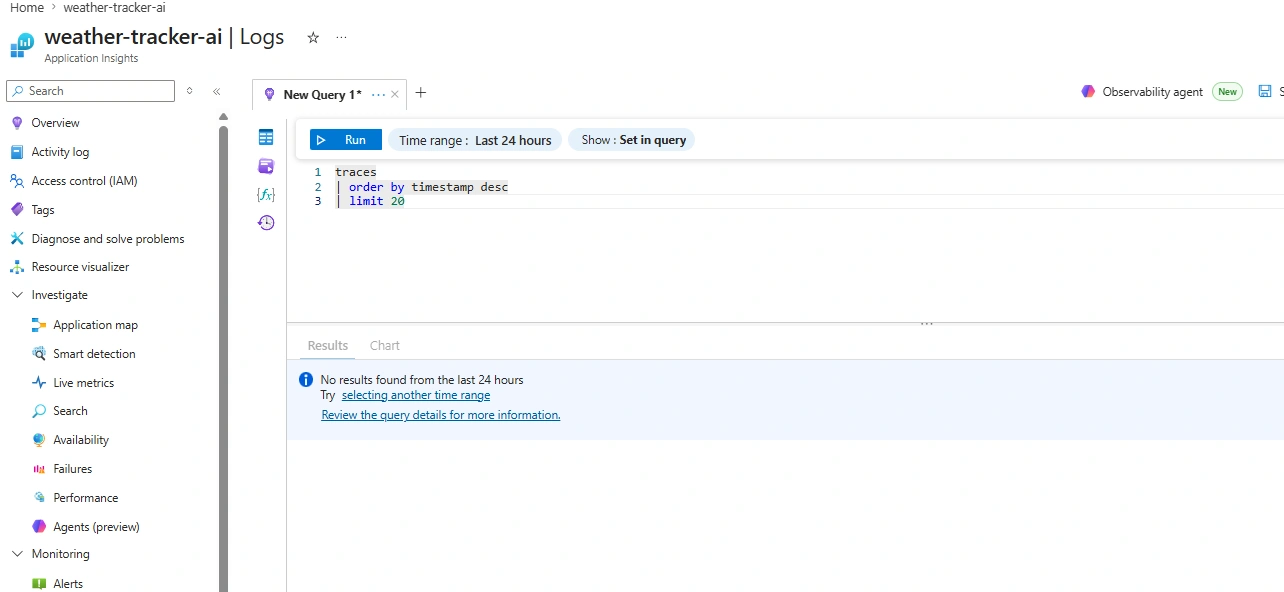Click the Availability globe icon

(x=39, y=440)
